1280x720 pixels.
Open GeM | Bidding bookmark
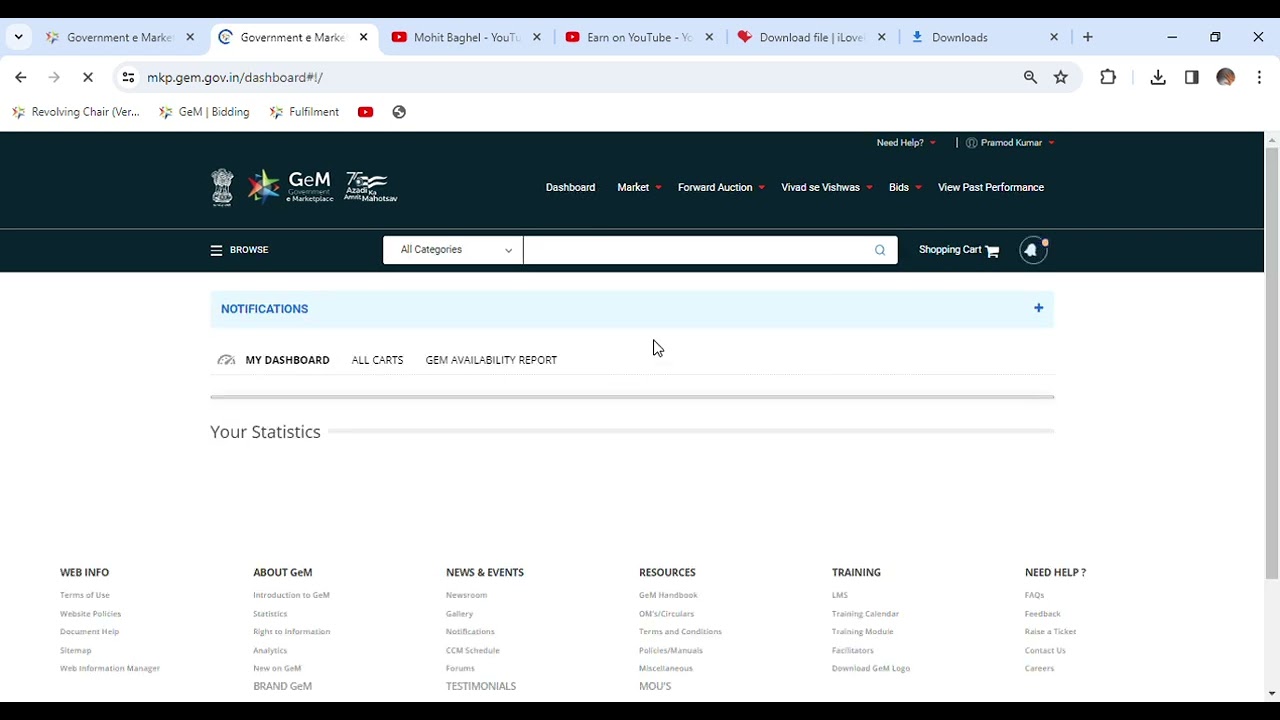pyautogui.click(x=204, y=112)
